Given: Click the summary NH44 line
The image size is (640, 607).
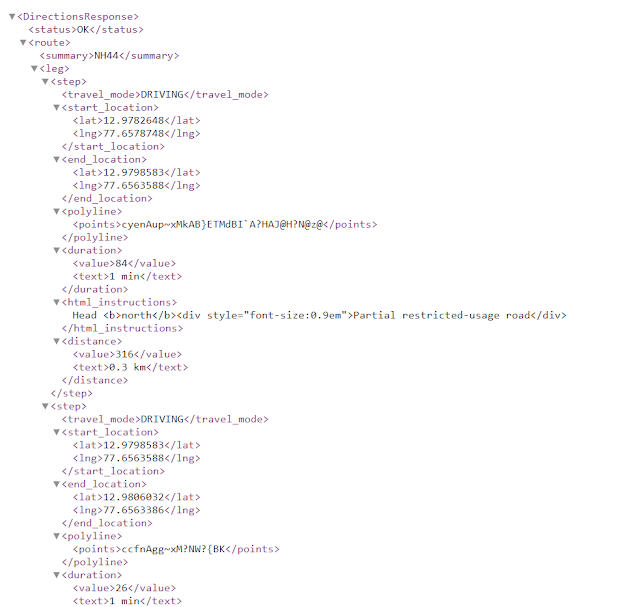Looking at the screenshot, I should [109, 56].
